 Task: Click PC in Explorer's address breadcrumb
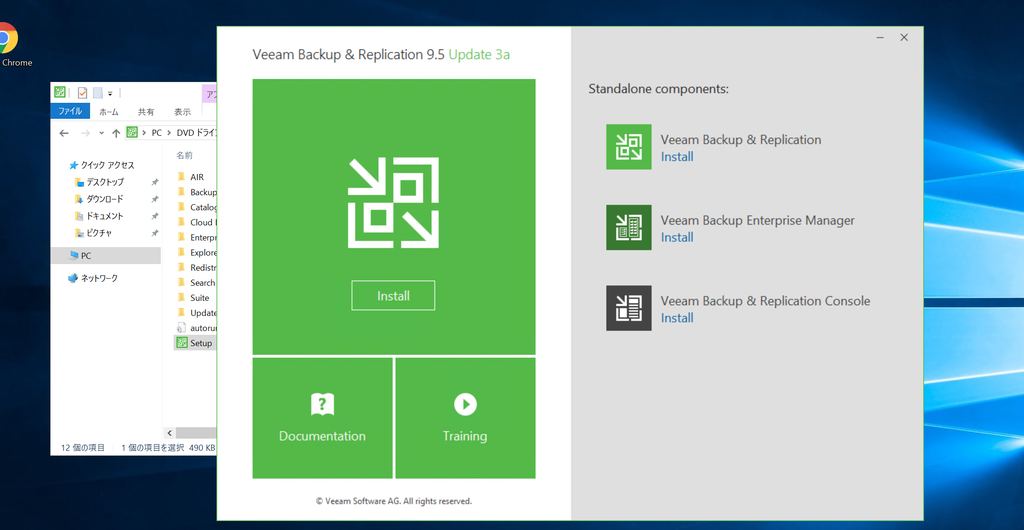tap(157, 133)
